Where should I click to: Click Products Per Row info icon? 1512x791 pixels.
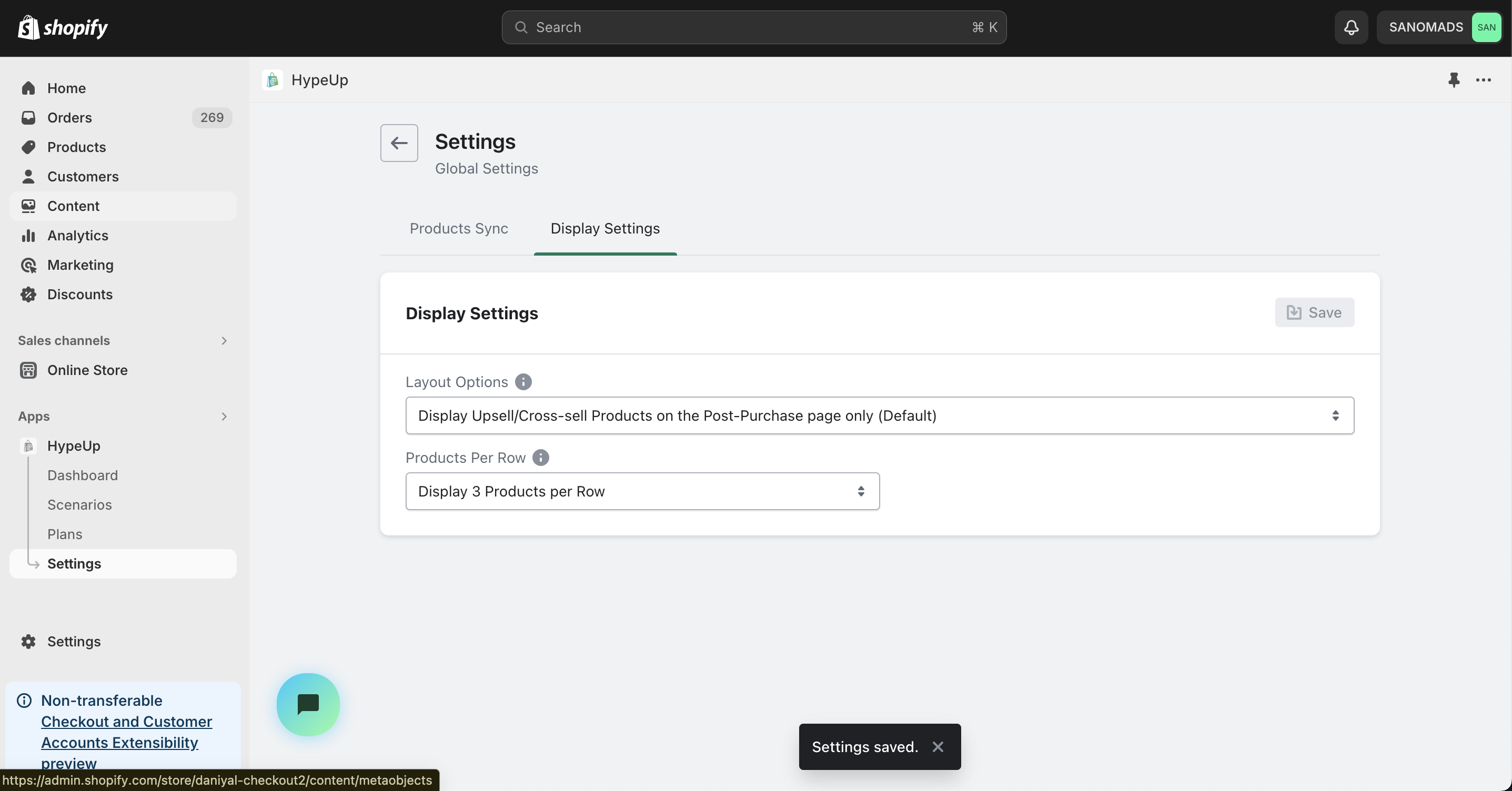[541, 458]
